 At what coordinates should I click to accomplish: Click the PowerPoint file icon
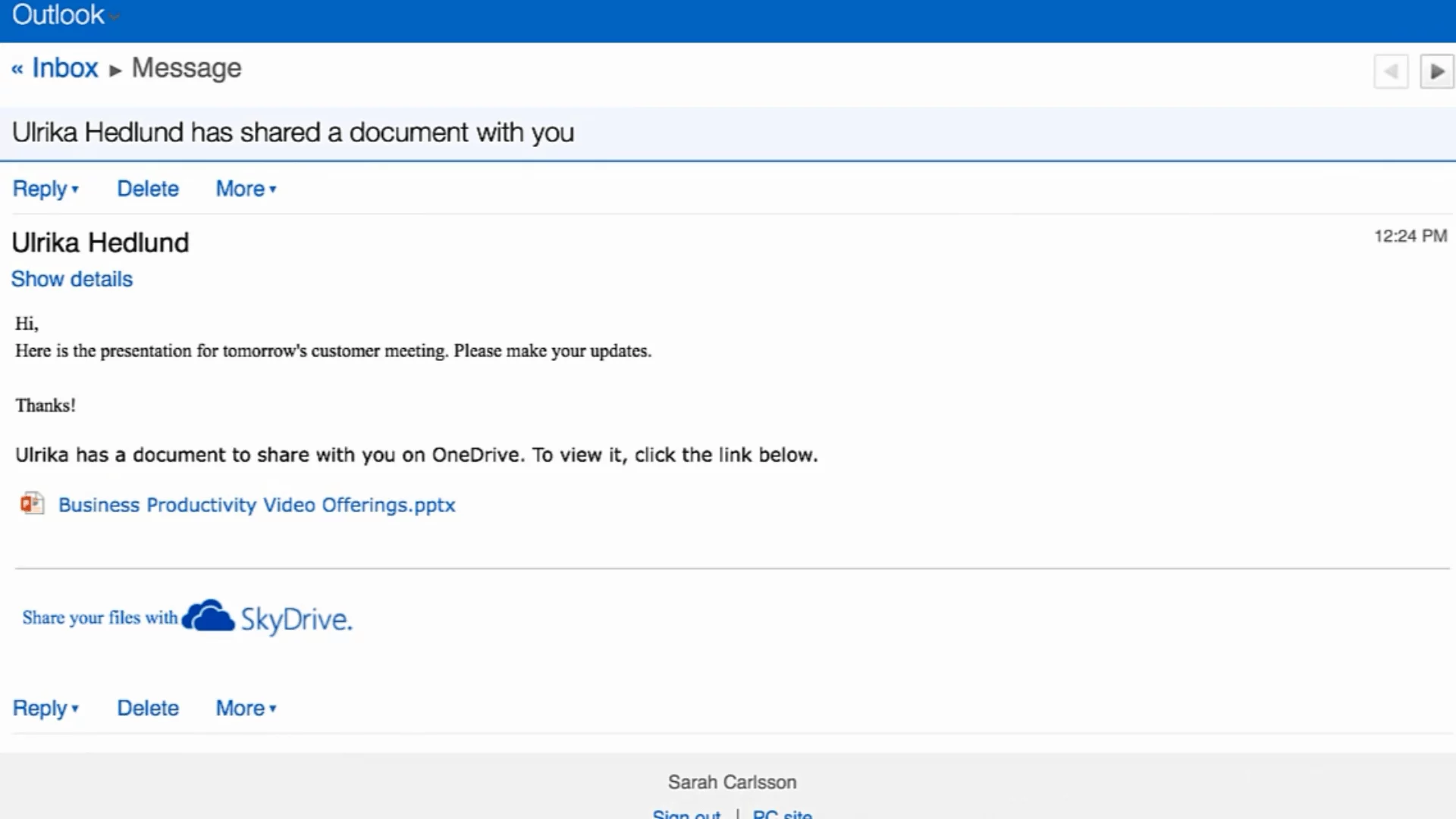[x=32, y=504]
